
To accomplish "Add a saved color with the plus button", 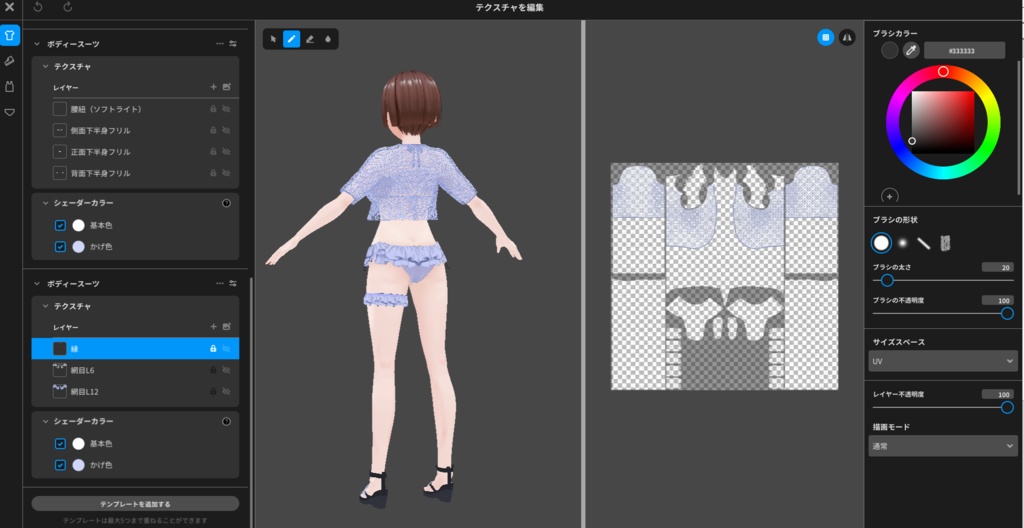I will tap(889, 196).
